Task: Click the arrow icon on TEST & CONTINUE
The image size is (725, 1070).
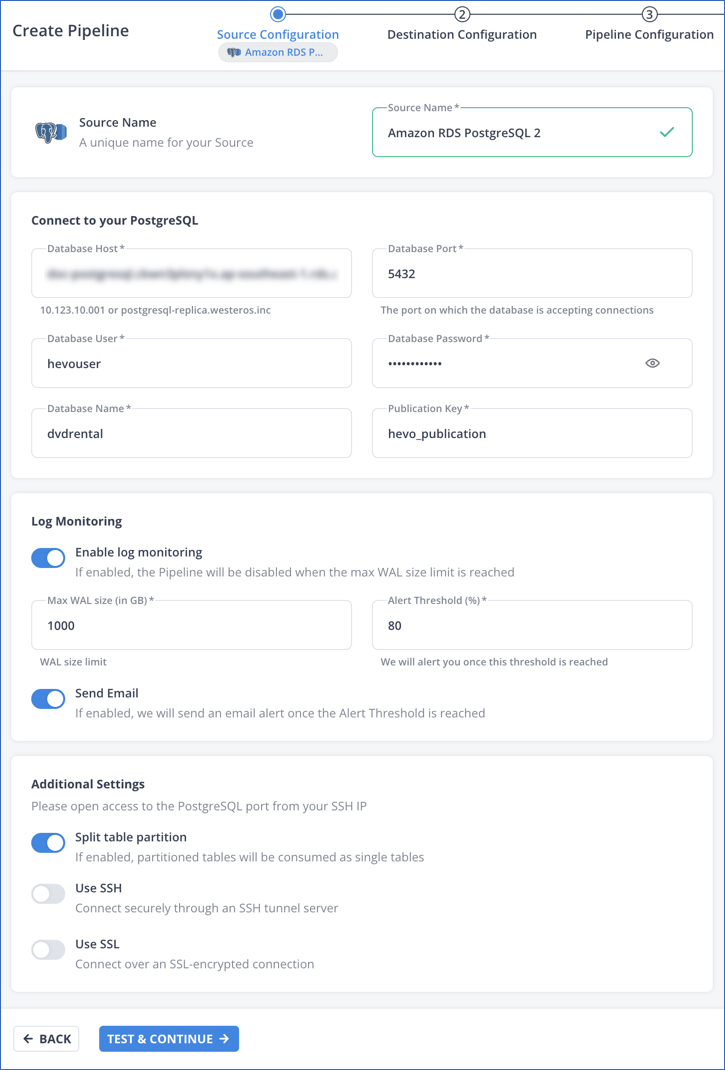Action: point(224,1038)
